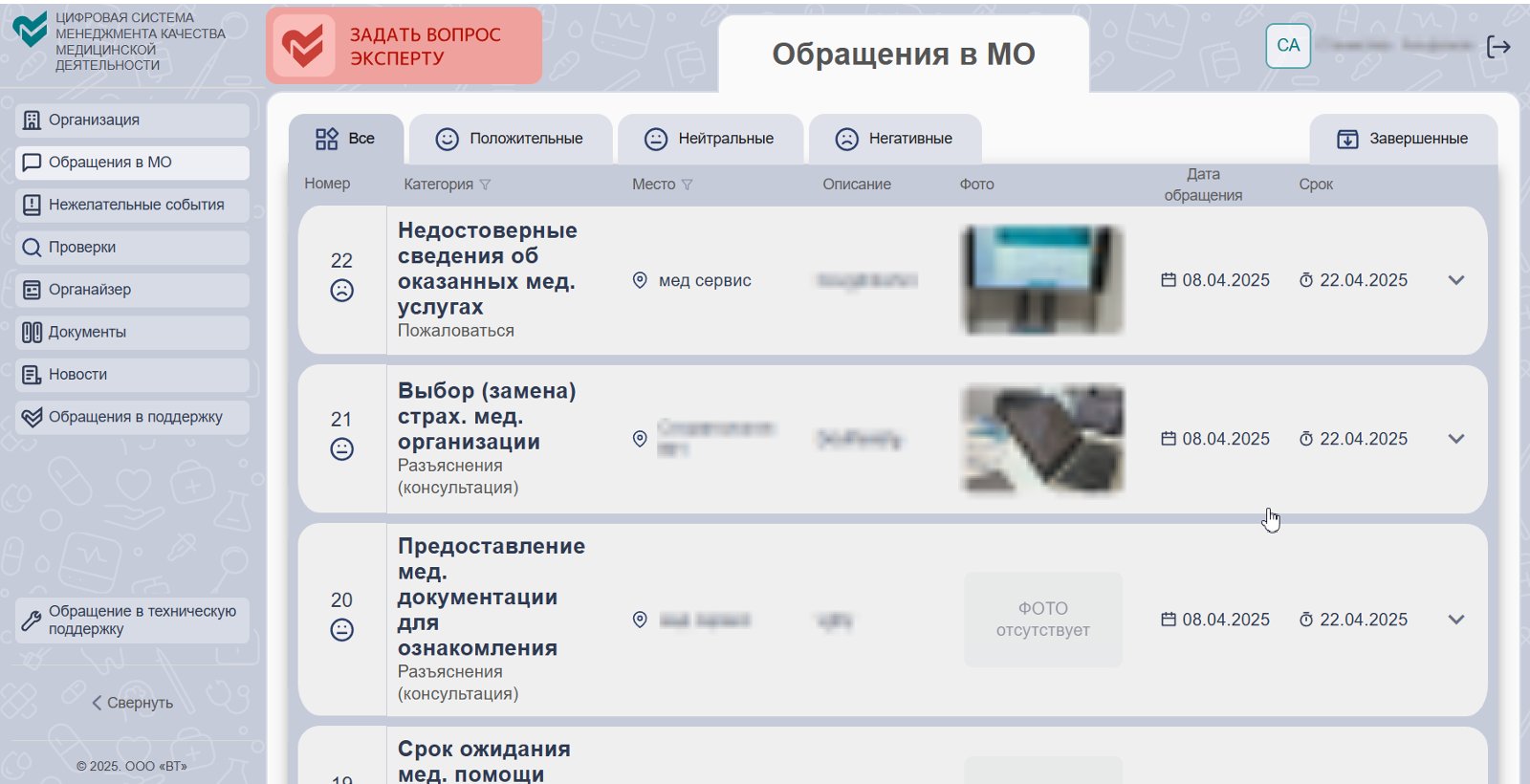Screen dimensions: 1530x784
Task: Expand appeal 20 with the chevron
Action: coord(1456,620)
